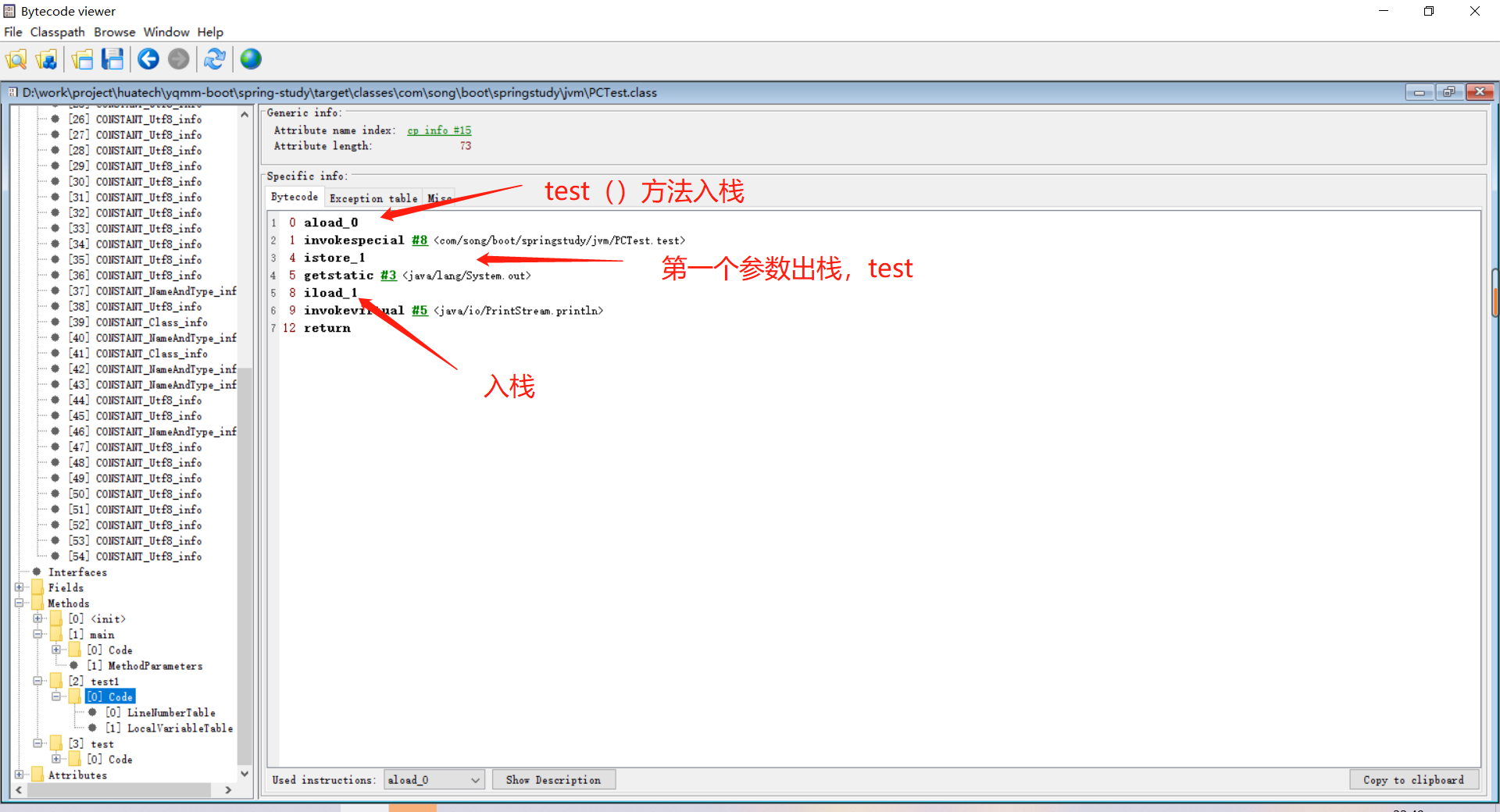Select the Bytecode tab
The height and width of the screenshot is (812, 1500).
pyautogui.click(x=295, y=197)
